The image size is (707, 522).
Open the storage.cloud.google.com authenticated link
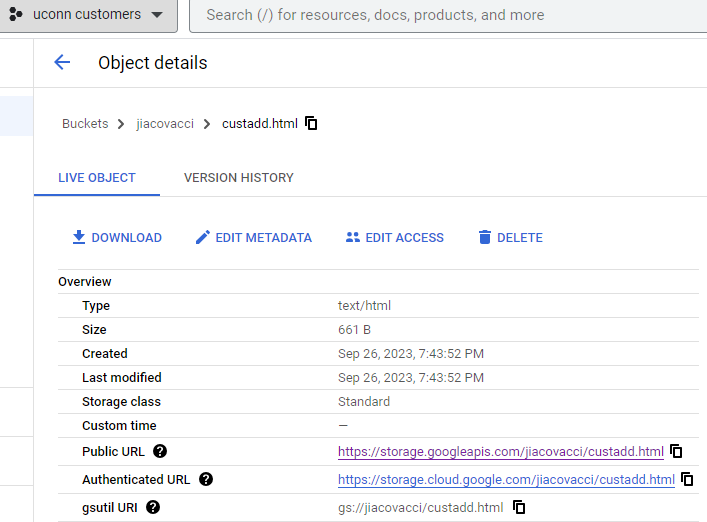506,480
